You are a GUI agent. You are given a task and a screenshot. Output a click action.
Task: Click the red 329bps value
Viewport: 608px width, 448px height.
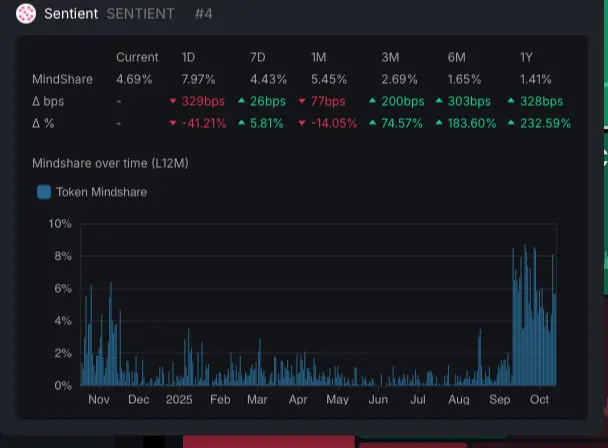[203, 102]
